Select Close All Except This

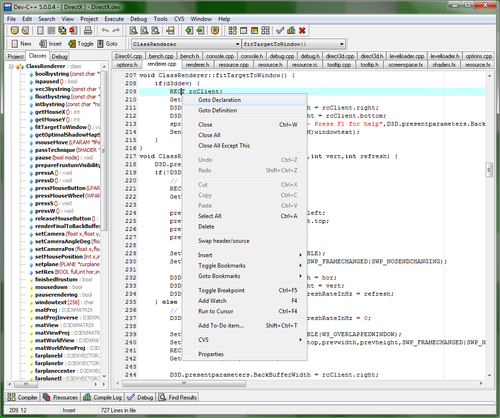245,146
